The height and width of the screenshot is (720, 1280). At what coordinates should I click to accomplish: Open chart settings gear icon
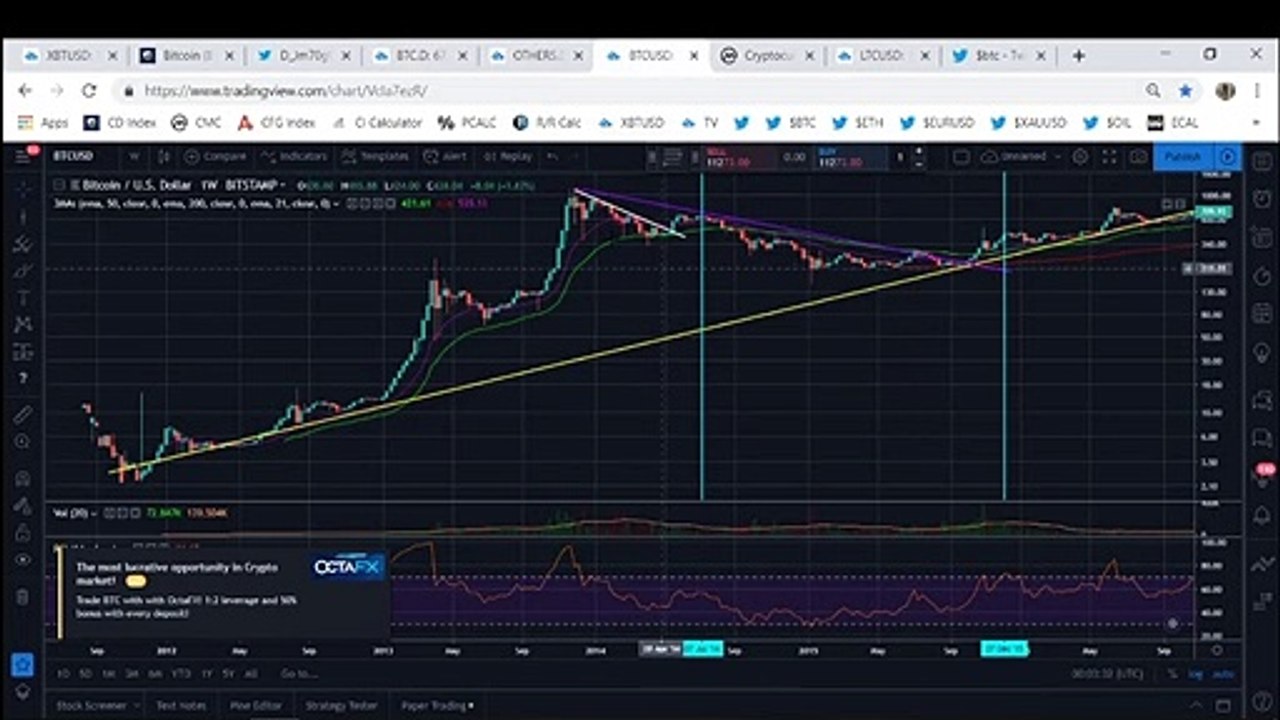pos(1080,156)
